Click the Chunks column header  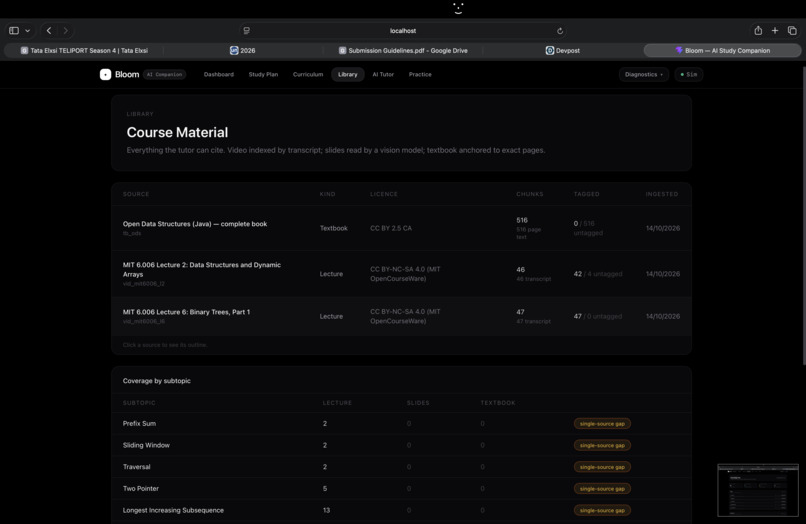529,194
